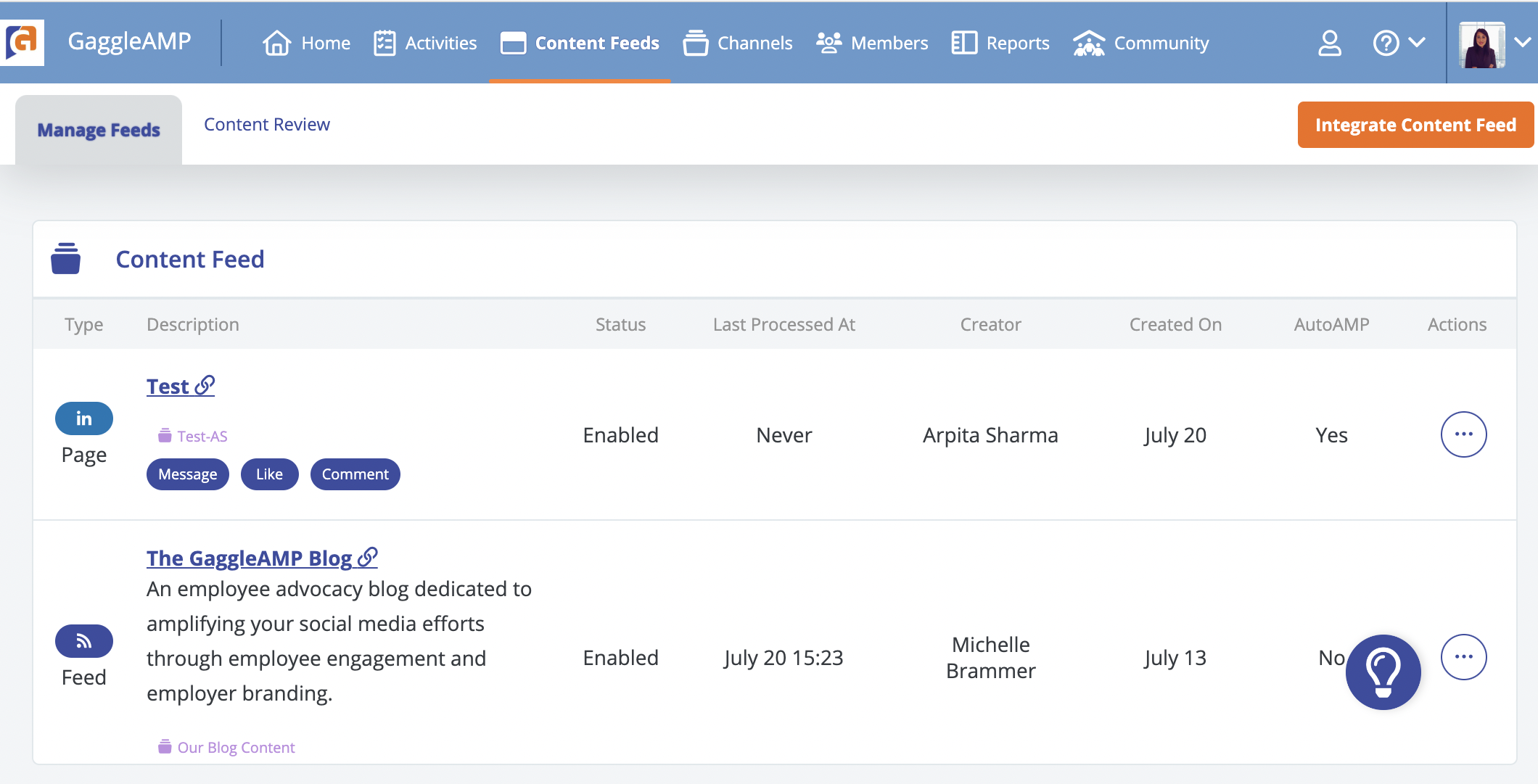Click the Like activity pill

coord(269,474)
